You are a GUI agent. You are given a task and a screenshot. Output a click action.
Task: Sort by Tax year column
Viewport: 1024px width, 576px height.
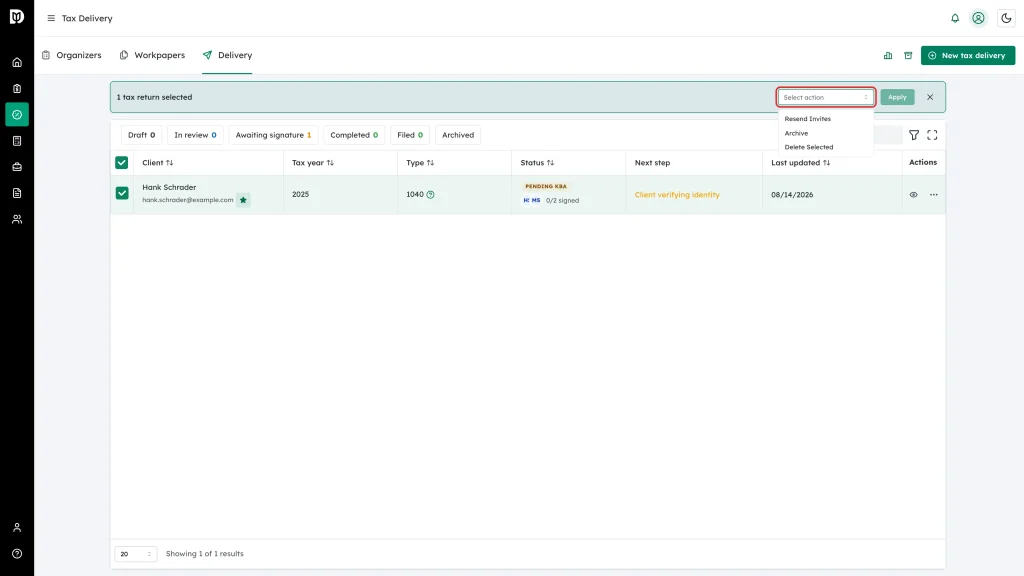[x=312, y=163]
